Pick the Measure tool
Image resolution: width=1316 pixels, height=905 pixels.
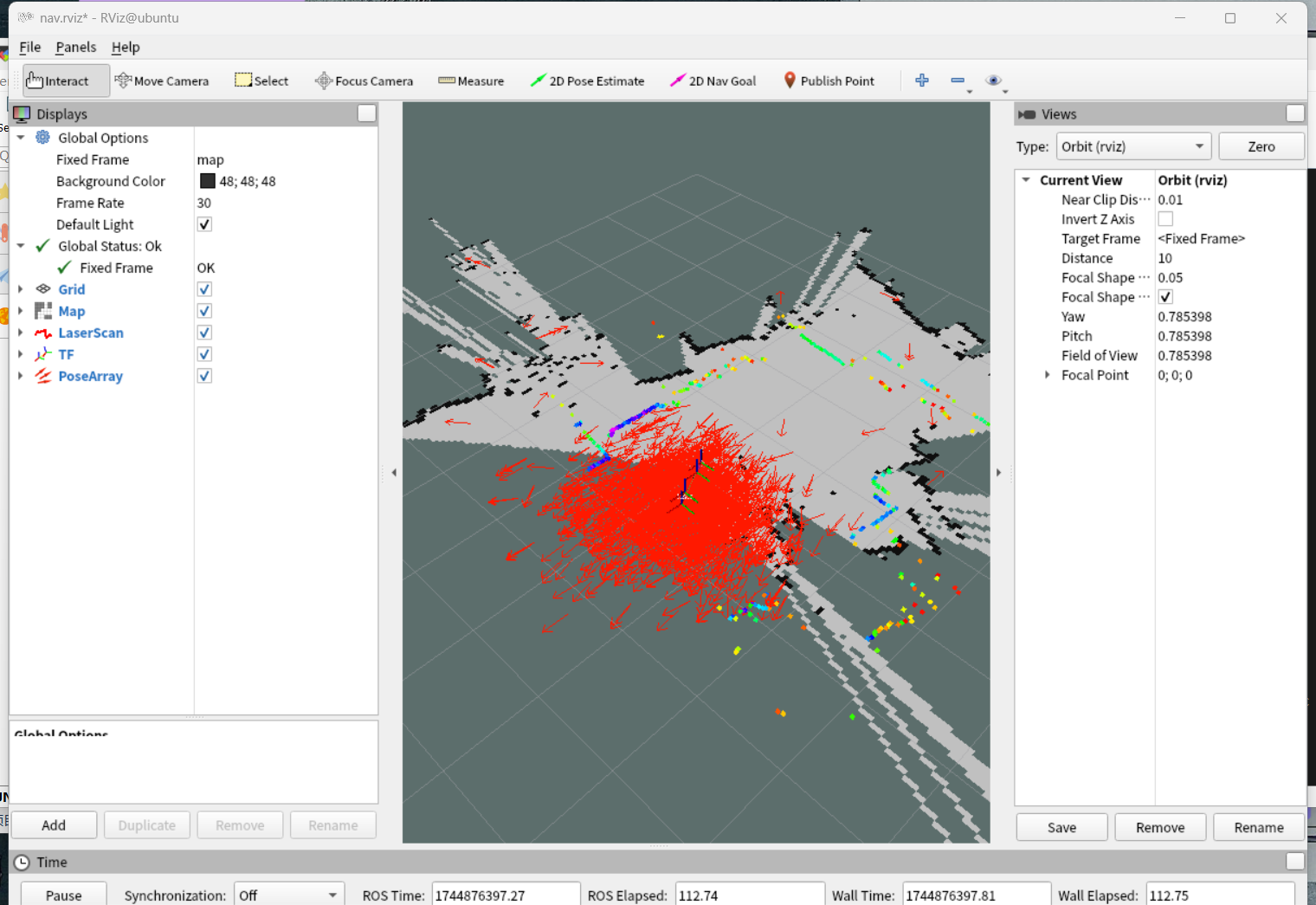click(x=471, y=81)
